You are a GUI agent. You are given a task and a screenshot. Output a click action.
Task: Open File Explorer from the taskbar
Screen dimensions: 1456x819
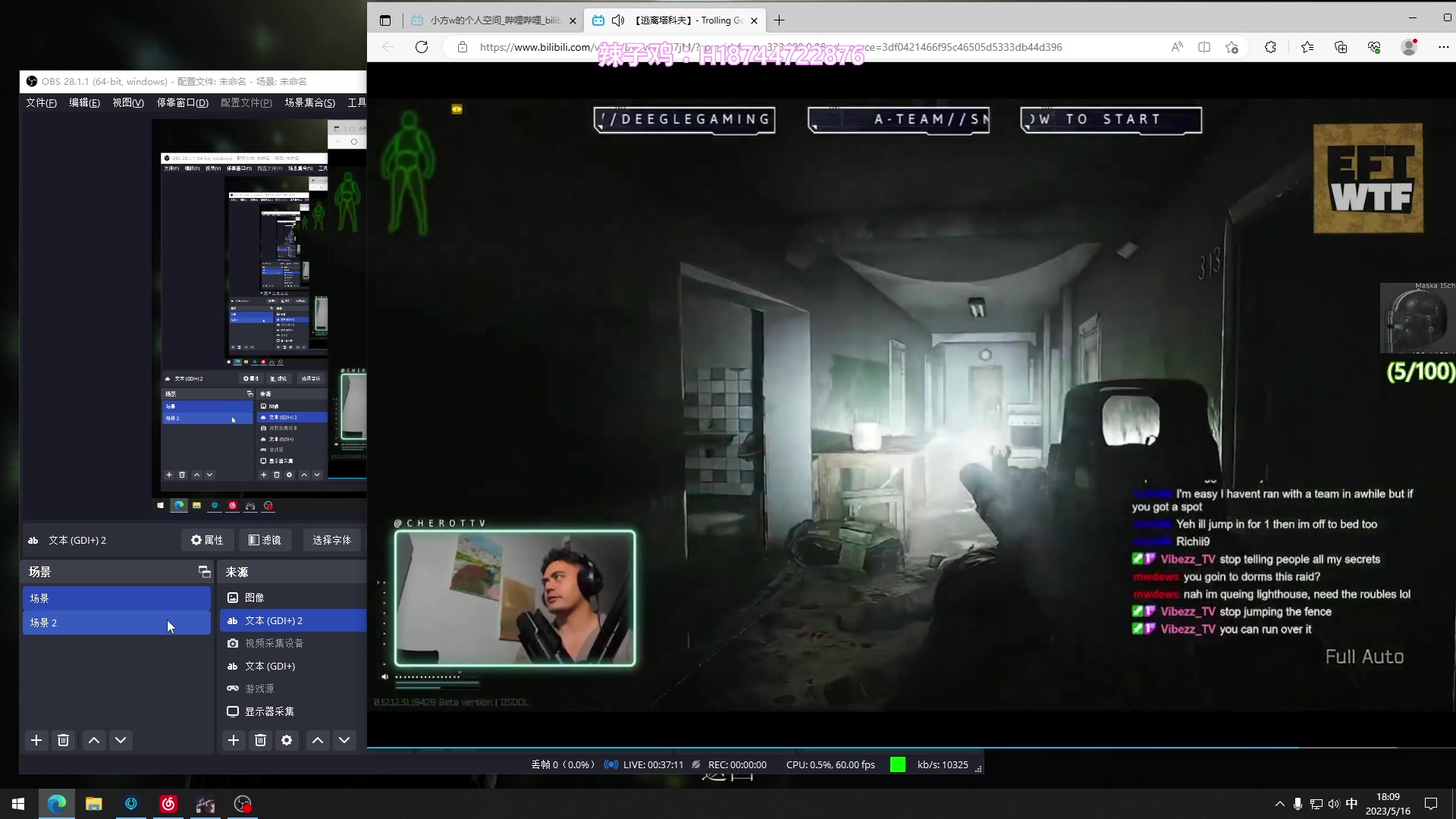point(94,804)
